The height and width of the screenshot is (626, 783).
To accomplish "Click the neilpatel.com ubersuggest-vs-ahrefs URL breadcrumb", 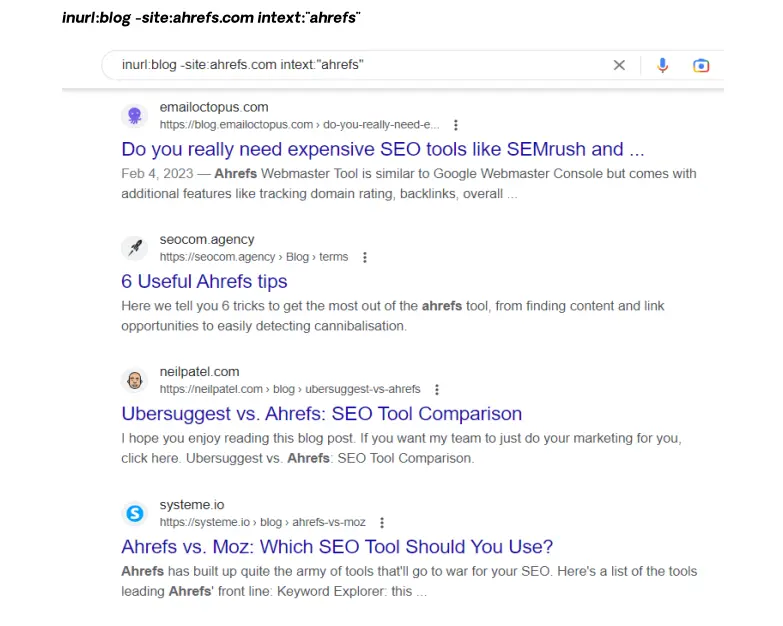I will point(290,389).
